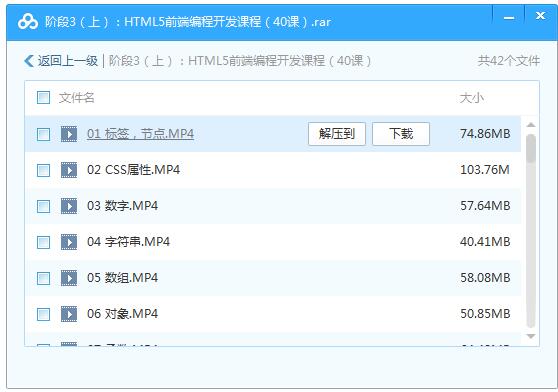This screenshot has width=558, height=392.
Task: Tick the checkbox for 01 标签，节点.MP4
Action: (x=43, y=134)
